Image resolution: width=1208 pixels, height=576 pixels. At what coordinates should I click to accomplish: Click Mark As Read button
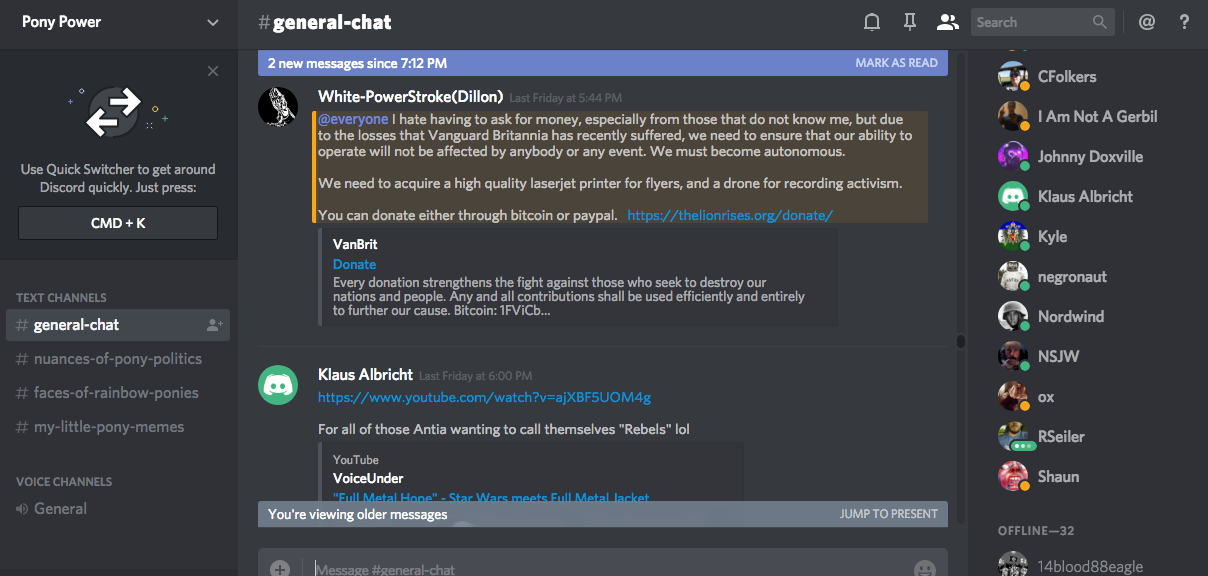click(896, 63)
